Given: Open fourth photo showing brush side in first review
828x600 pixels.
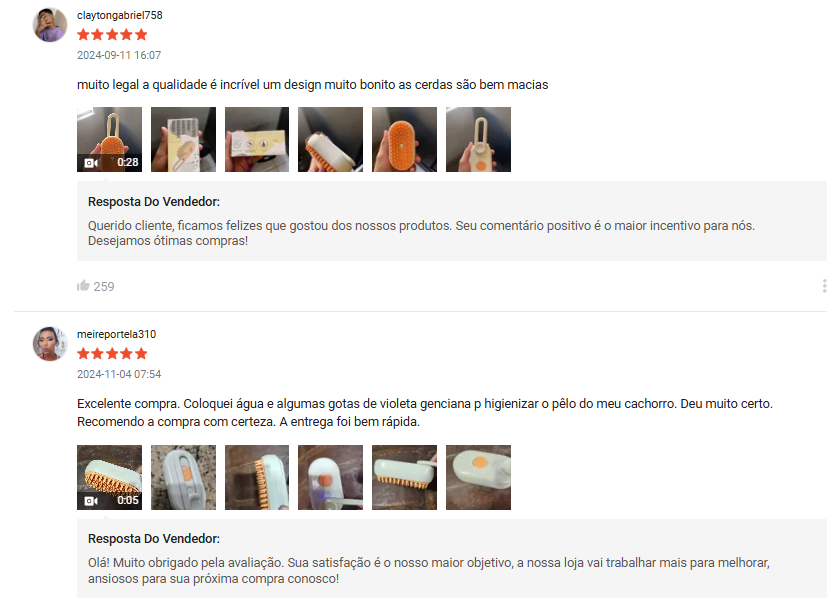Looking at the screenshot, I should 331,139.
